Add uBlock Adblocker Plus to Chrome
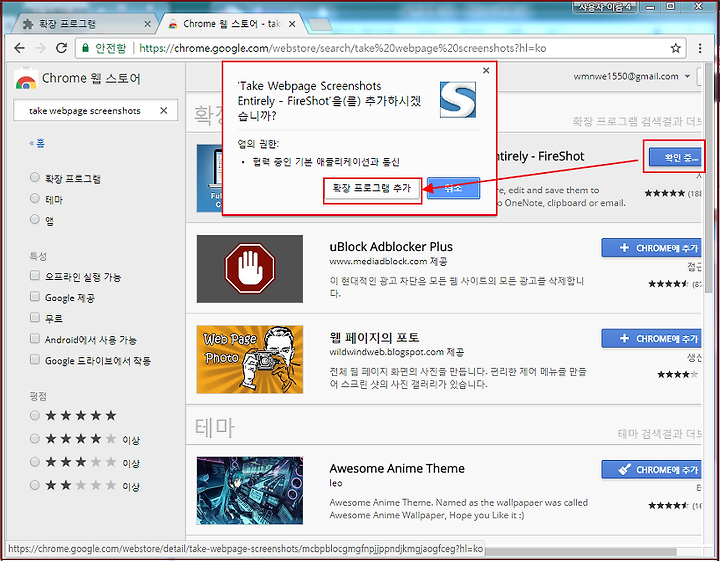 pos(652,248)
